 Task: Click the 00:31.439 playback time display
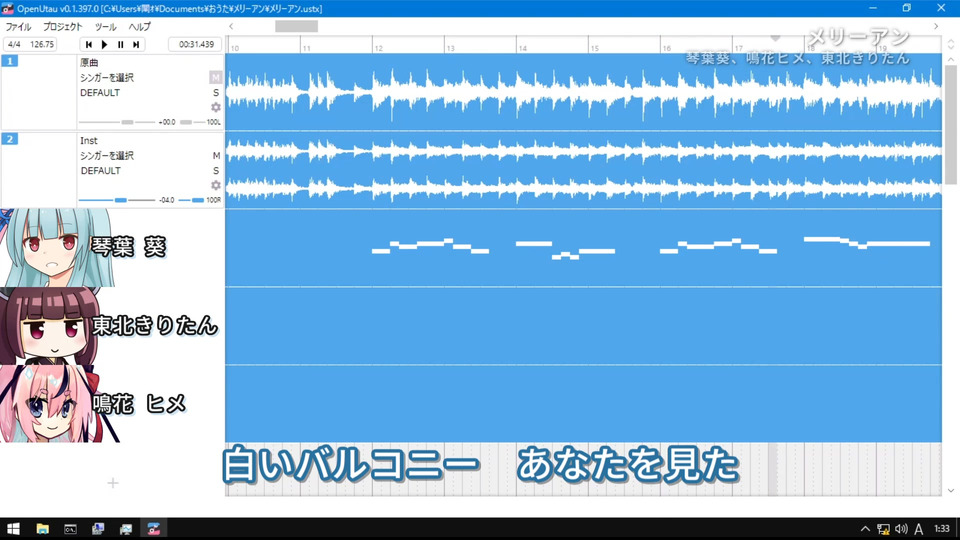coord(196,44)
